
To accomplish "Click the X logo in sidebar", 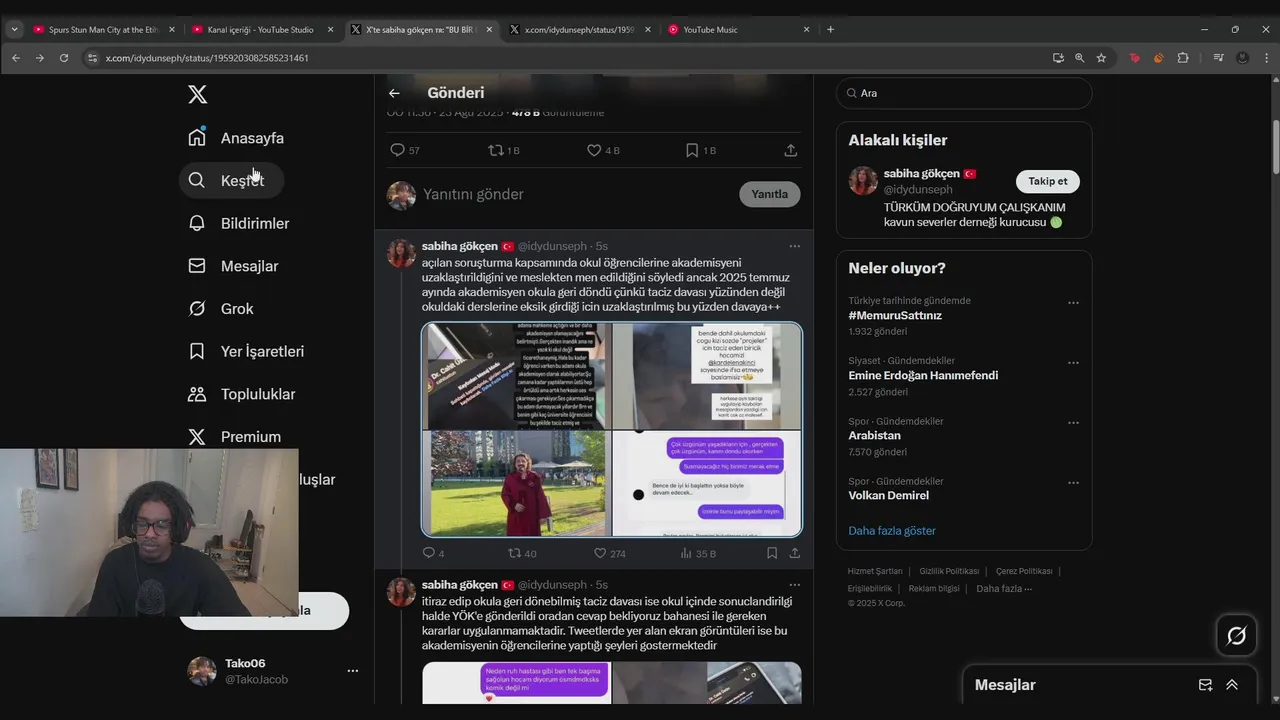I will [198, 94].
